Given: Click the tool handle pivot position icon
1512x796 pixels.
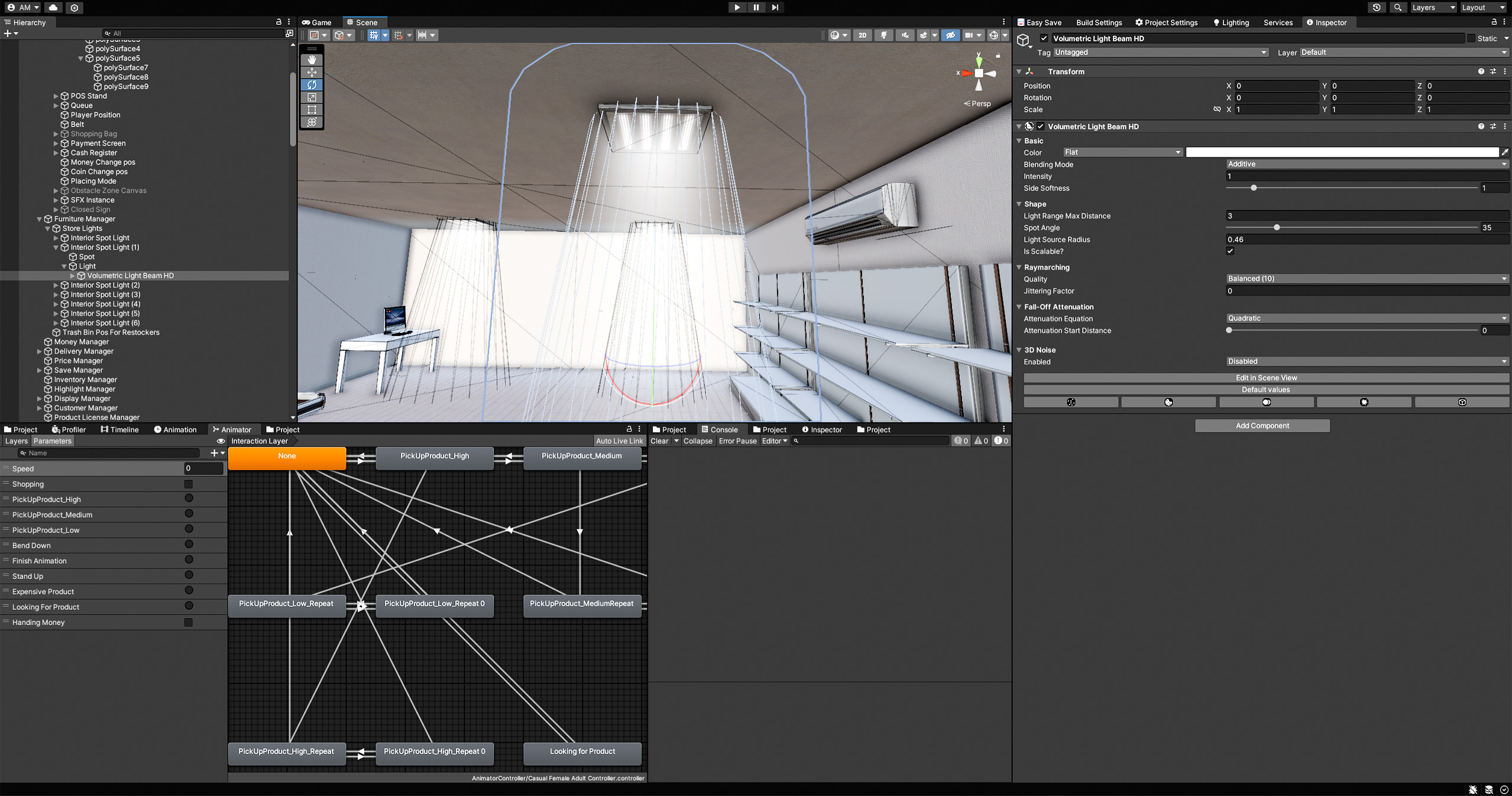Looking at the screenshot, I should click(x=315, y=35).
